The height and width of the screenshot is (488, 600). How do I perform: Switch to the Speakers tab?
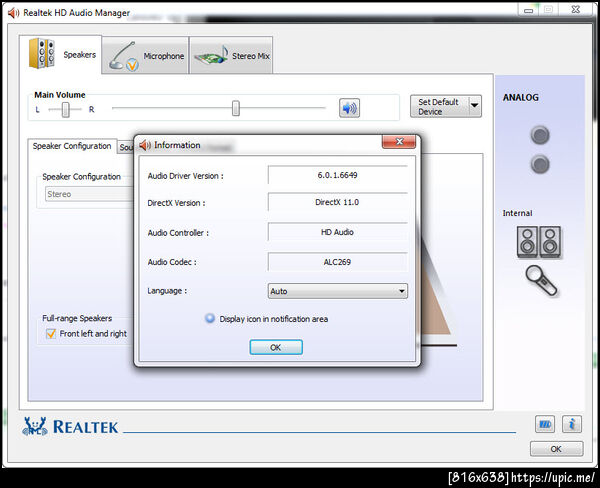pyautogui.click(x=61, y=54)
